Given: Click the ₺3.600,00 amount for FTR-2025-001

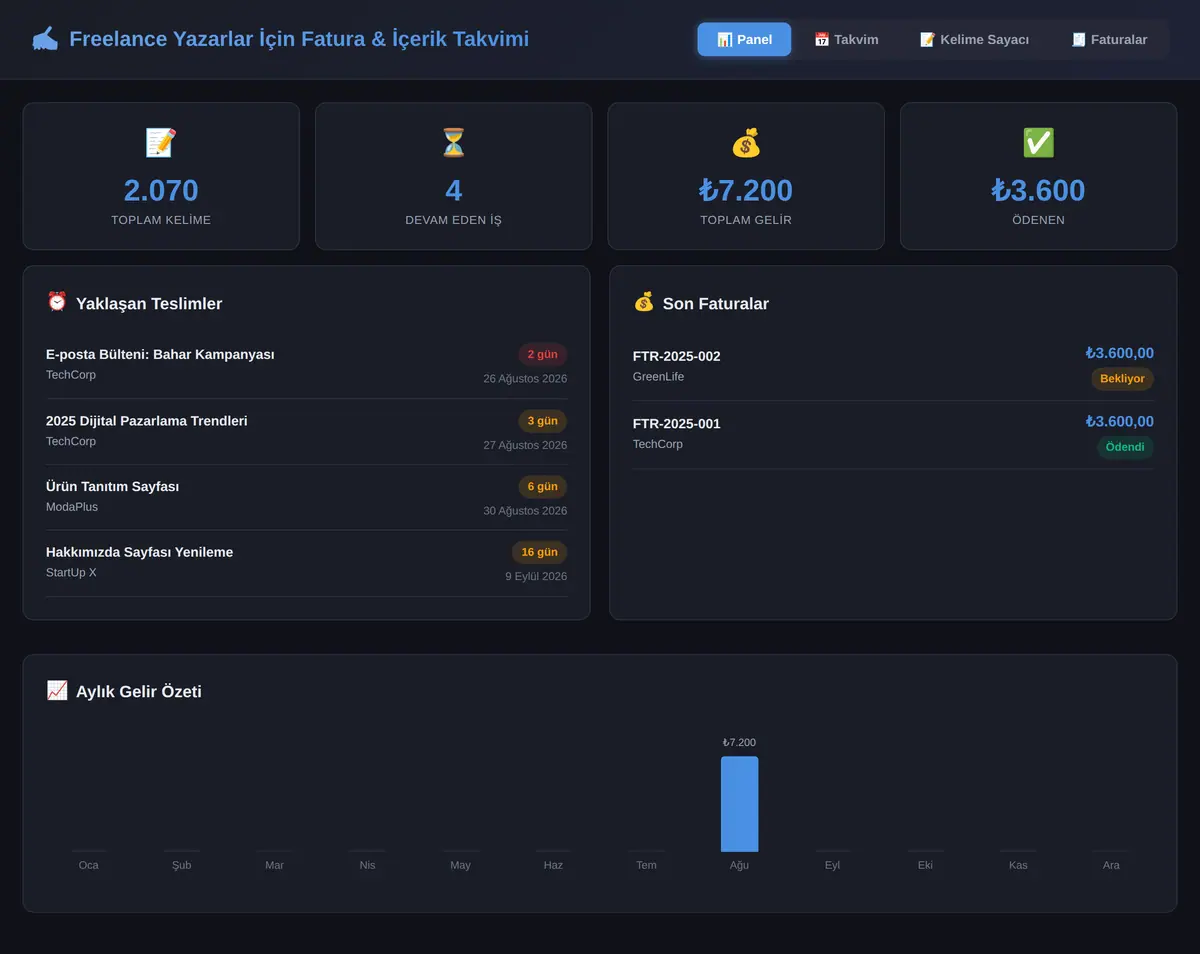Looking at the screenshot, I should coord(1119,421).
